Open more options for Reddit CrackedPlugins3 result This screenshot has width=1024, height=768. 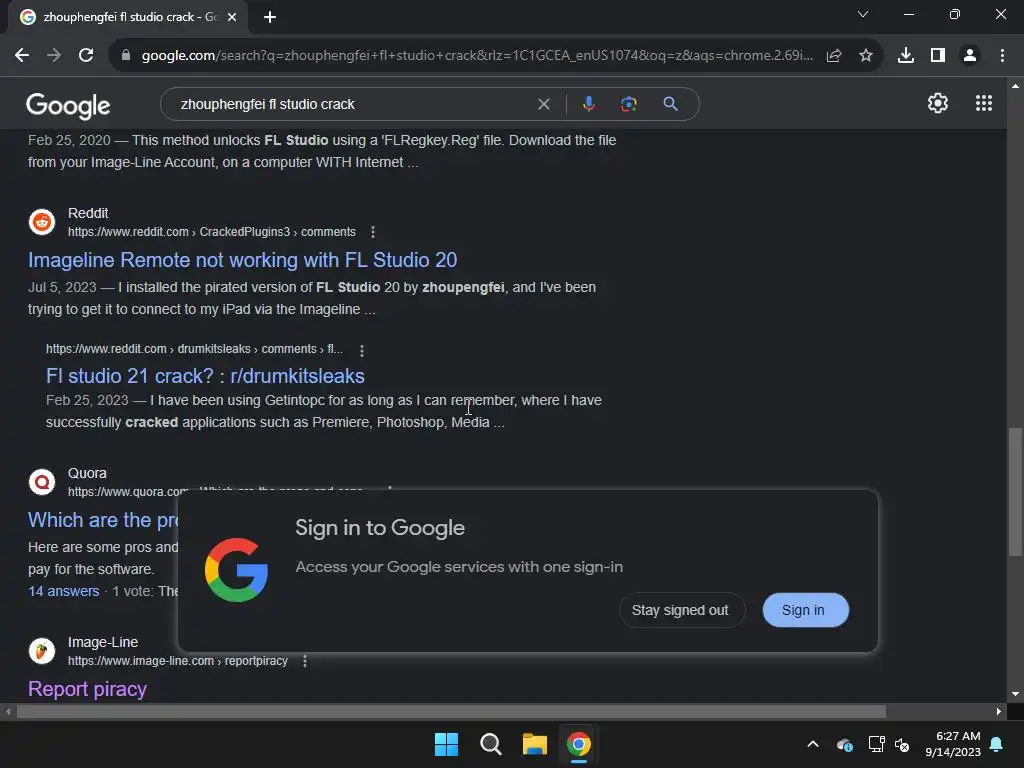pos(372,232)
